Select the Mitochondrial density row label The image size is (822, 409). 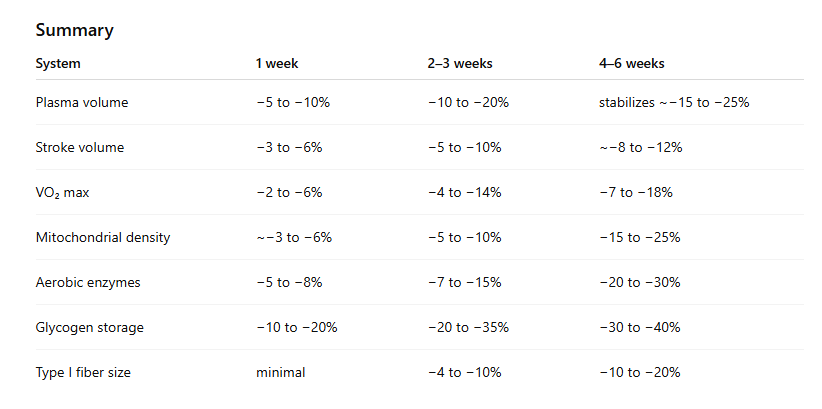click(103, 237)
